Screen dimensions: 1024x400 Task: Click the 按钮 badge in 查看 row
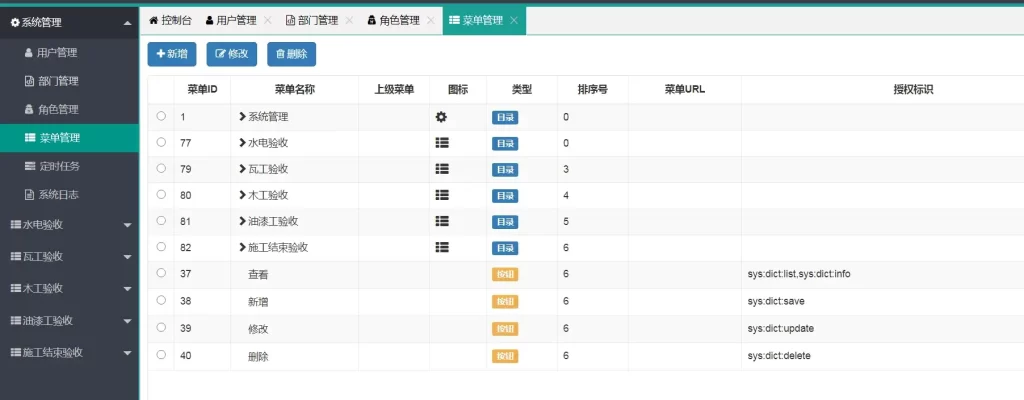coord(505,275)
